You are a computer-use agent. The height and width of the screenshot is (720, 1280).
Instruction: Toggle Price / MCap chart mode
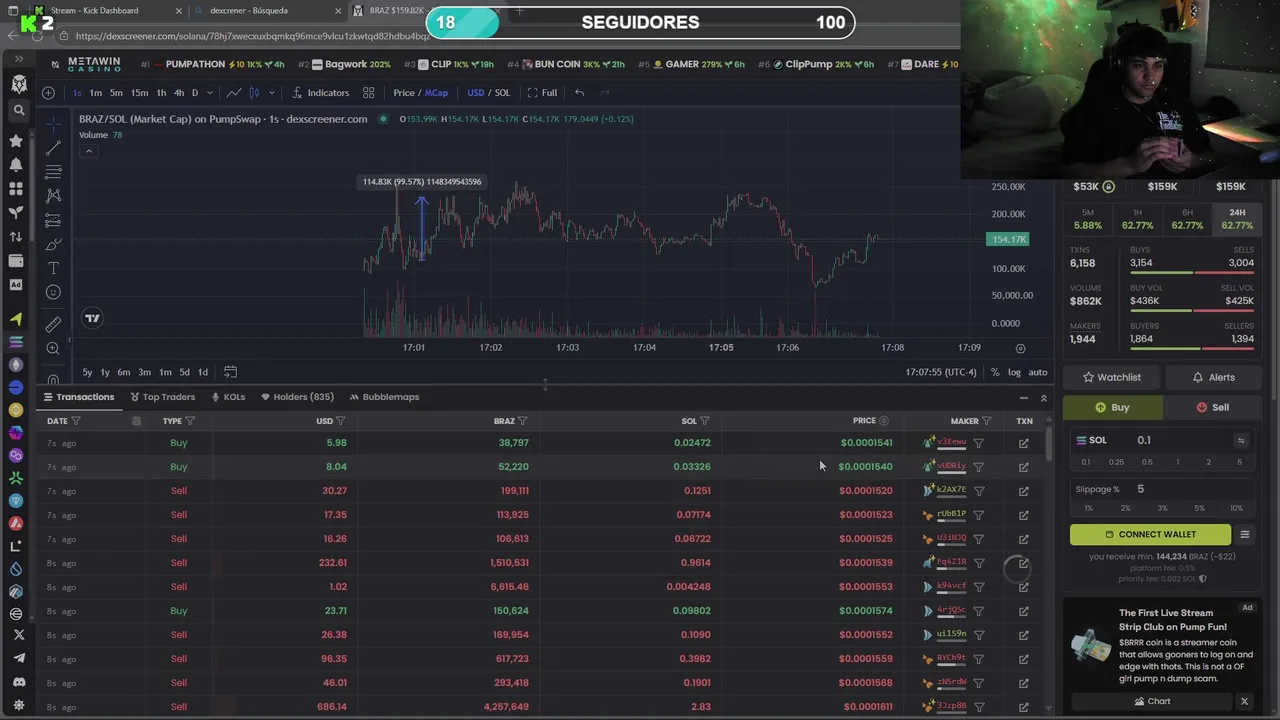[x=420, y=93]
